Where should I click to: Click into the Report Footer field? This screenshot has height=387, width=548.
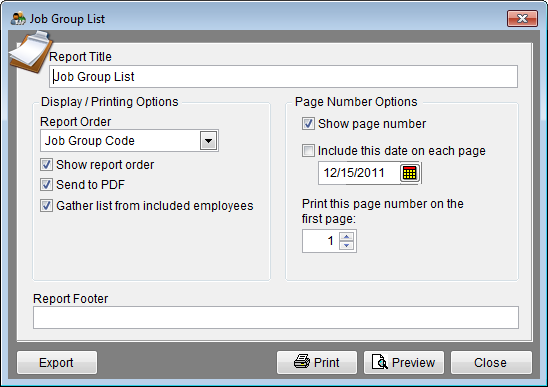[276, 317]
